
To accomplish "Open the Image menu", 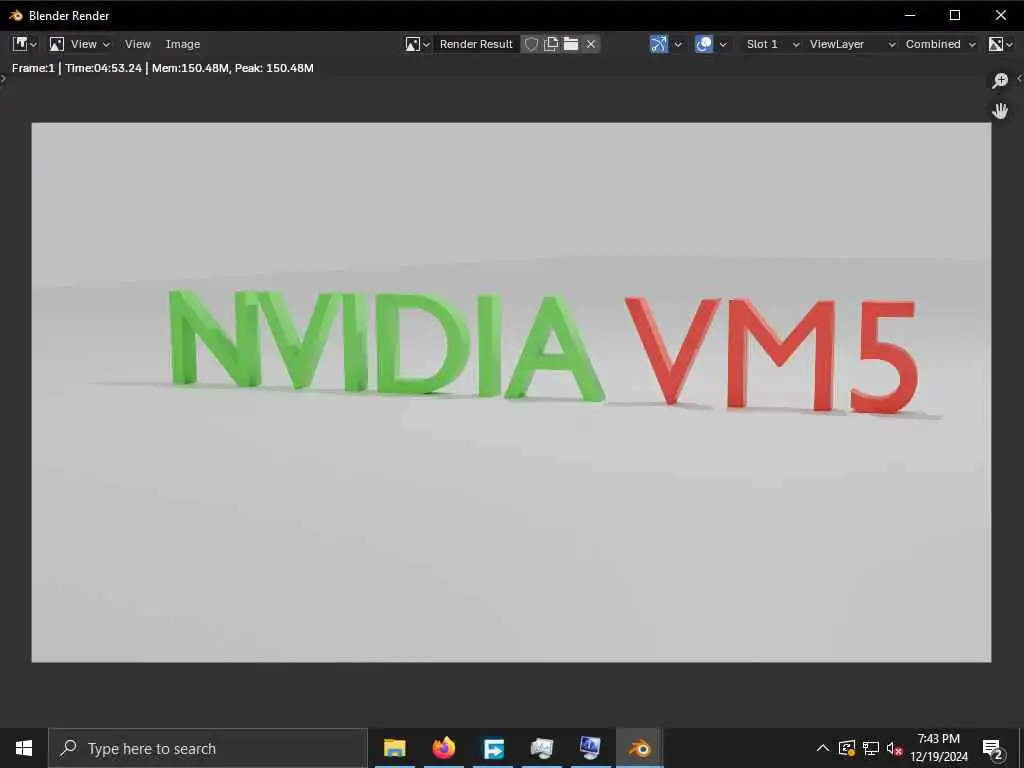I will pos(183,44).
